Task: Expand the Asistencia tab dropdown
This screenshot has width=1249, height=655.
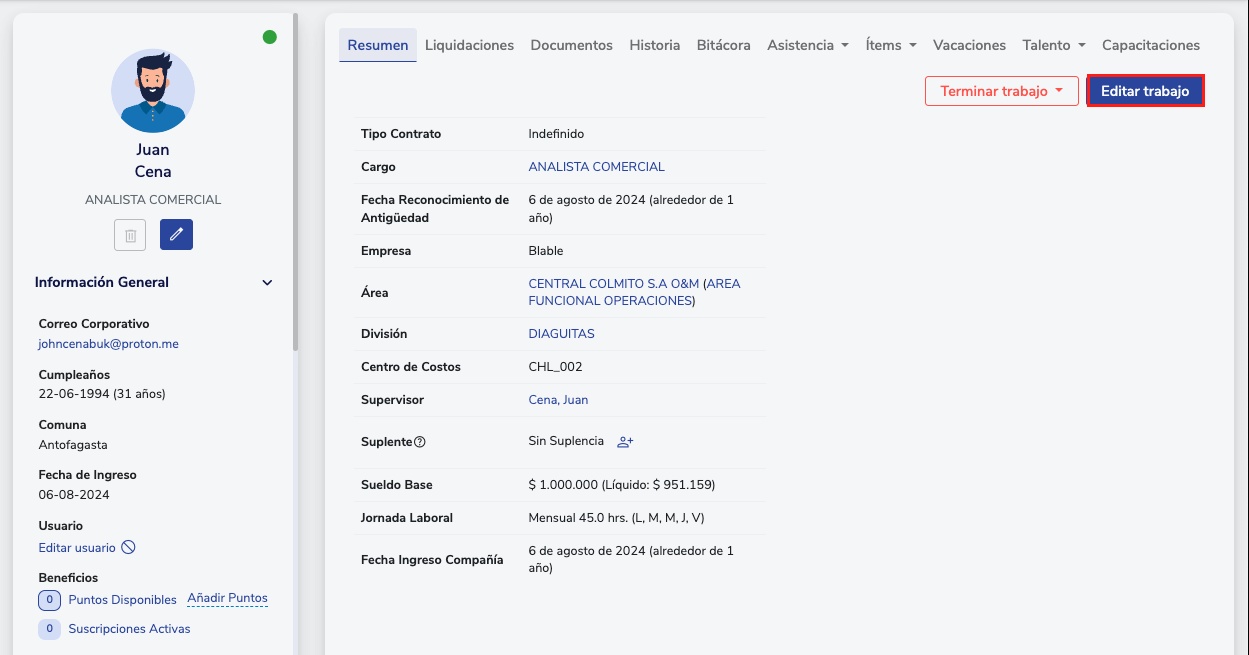Action: click(807, 45)
